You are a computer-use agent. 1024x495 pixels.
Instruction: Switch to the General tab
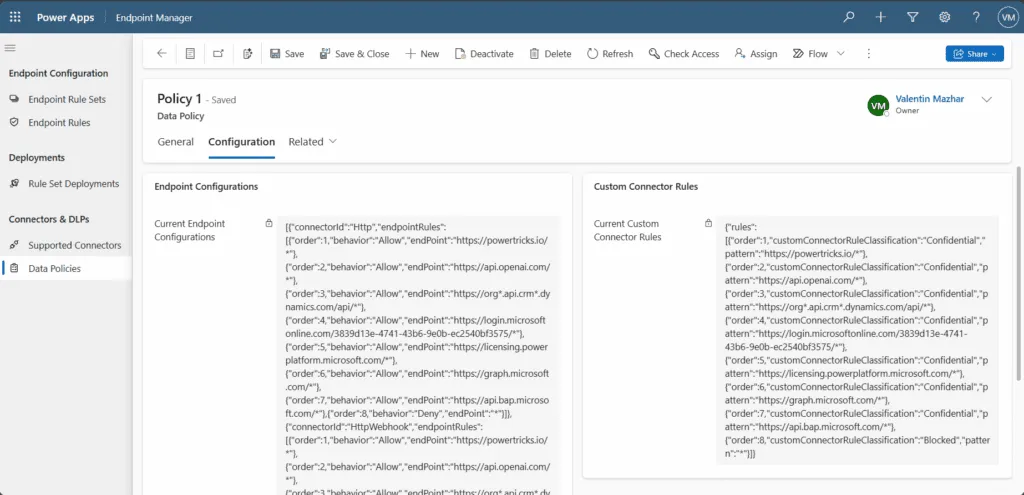[176, 142]
